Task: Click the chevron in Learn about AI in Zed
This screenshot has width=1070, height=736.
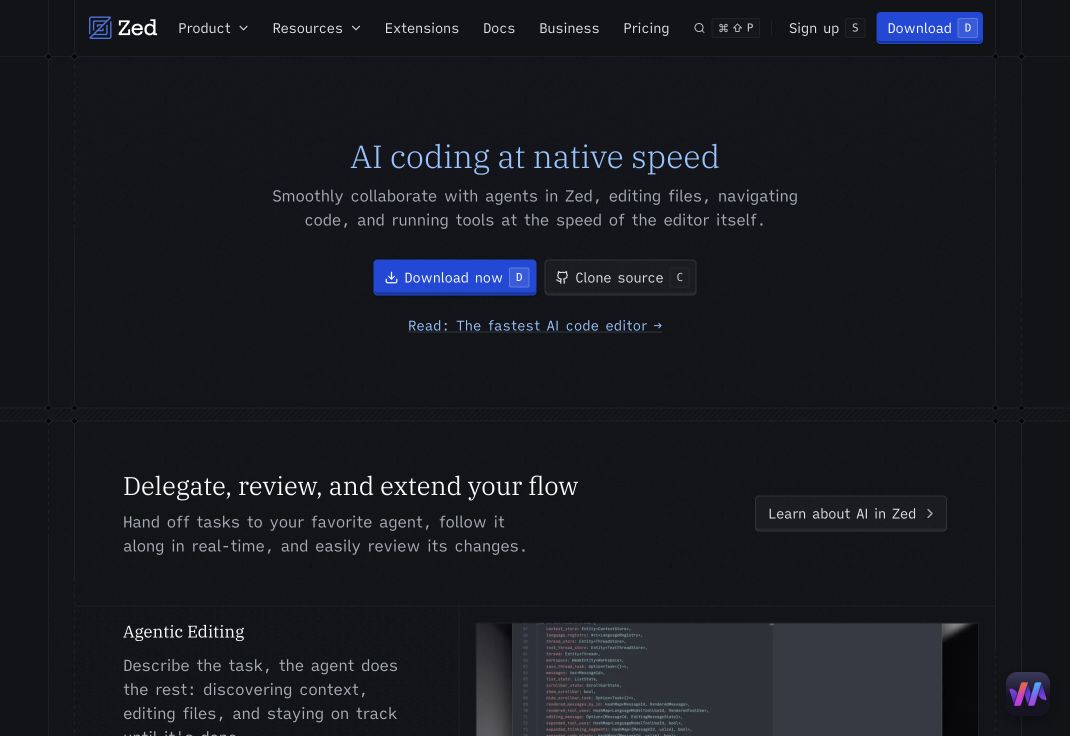Action: 929,514
